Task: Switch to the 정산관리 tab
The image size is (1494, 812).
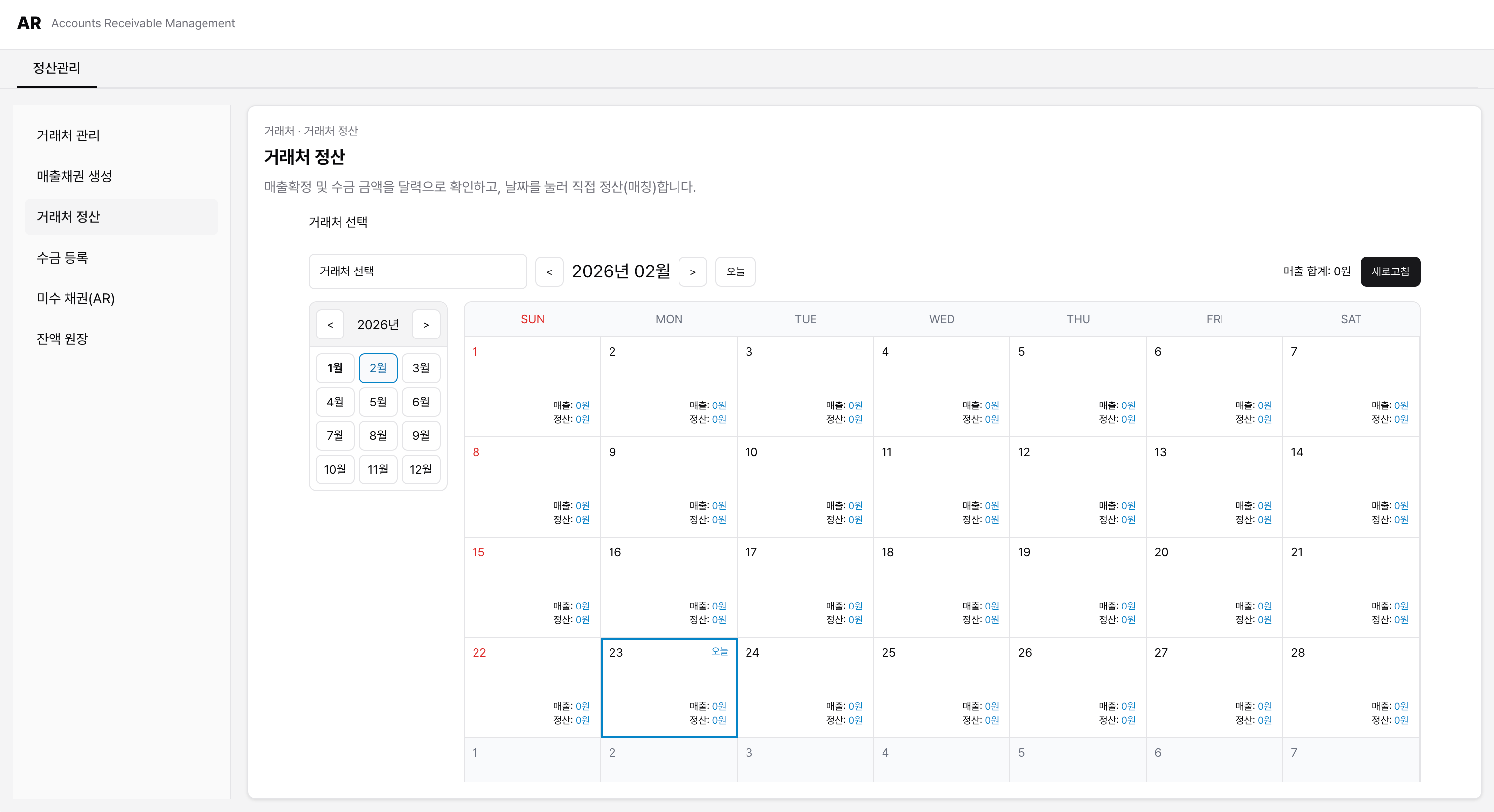Action: point(56,68)
